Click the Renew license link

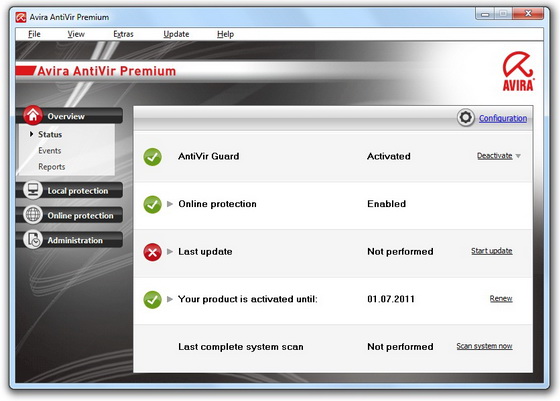[501, 299]
